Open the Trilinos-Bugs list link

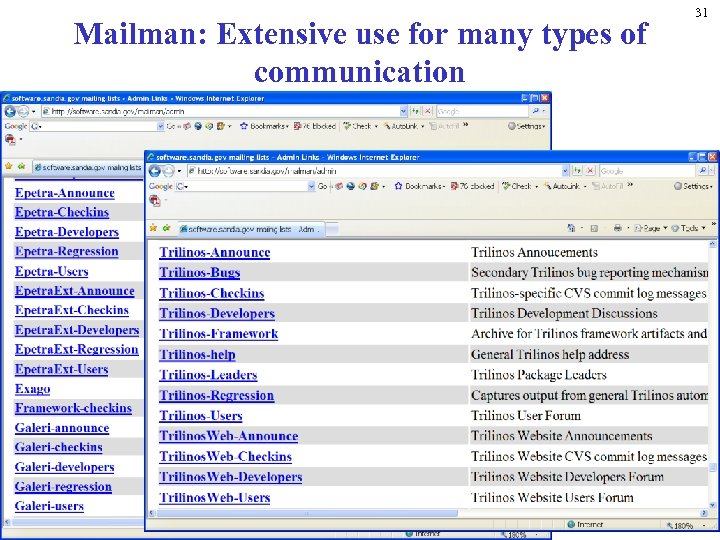200,273
